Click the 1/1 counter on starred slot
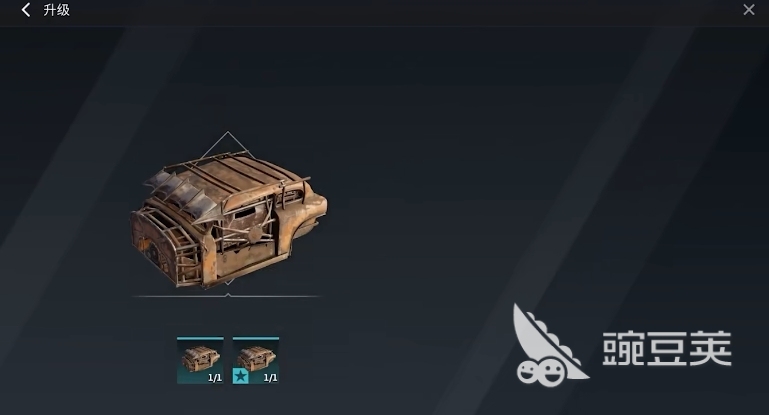769x415 pixels. point(270,378)
